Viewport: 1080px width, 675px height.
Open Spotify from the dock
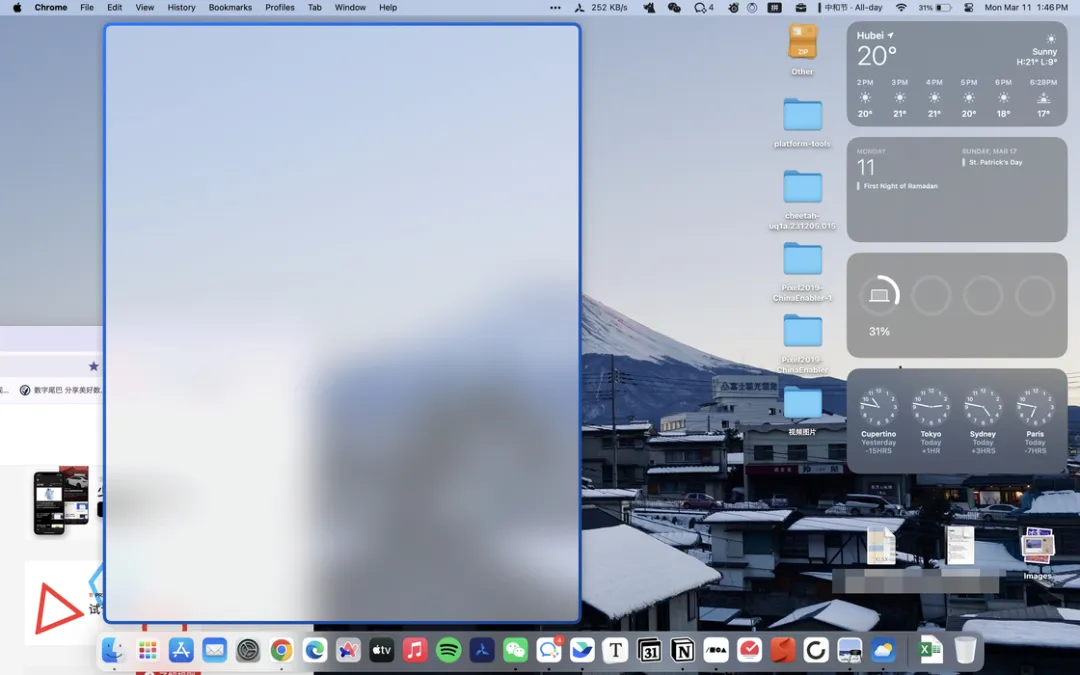click(x=448, y=650)
